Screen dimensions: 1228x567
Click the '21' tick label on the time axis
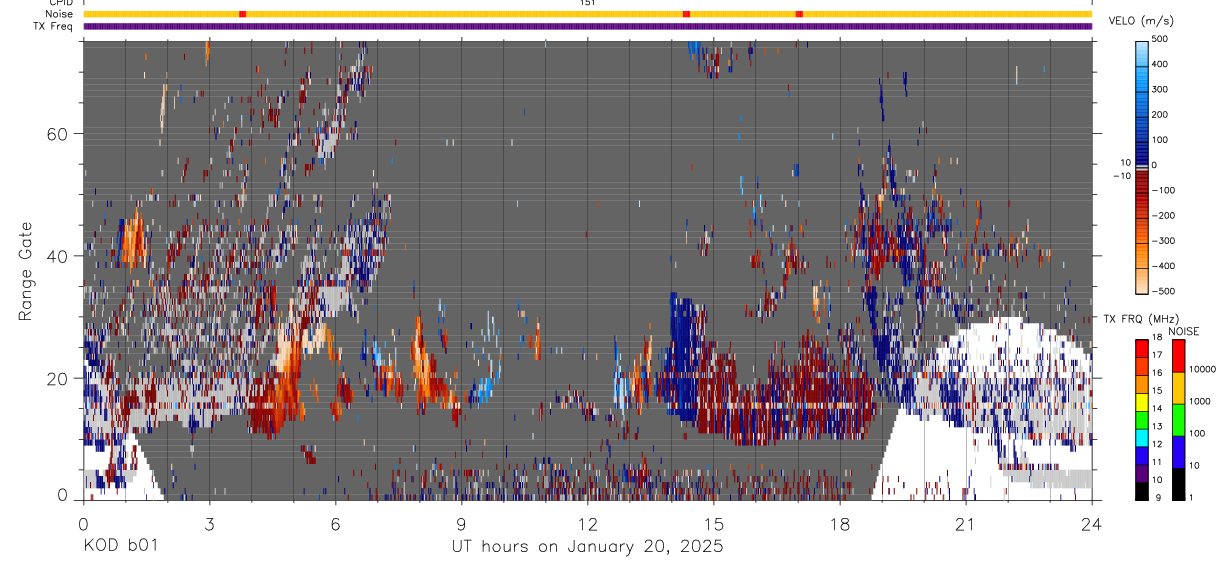pos(966,523)
